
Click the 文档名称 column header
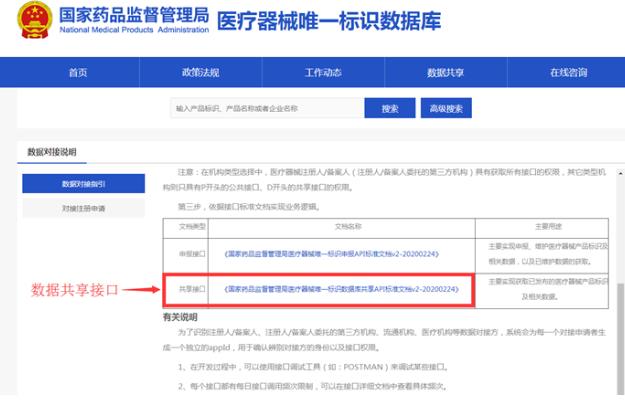pyautogui.click(x=341, y=226)
